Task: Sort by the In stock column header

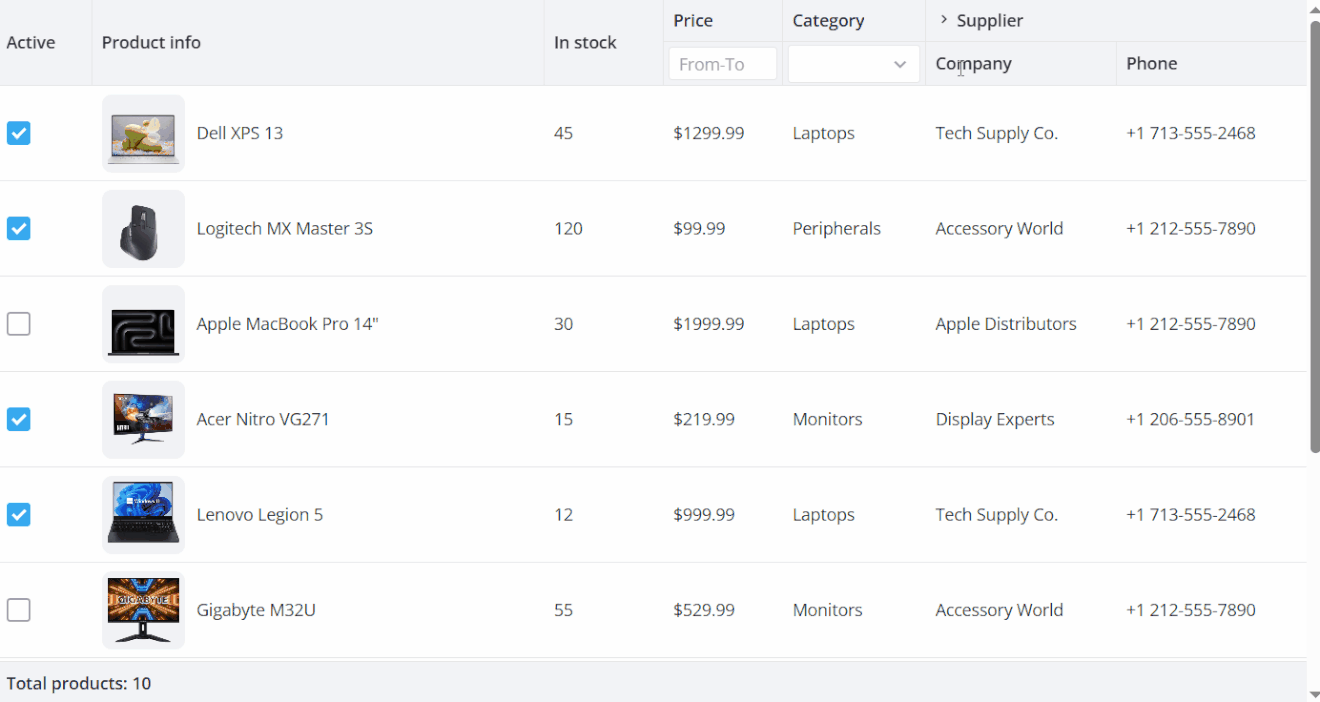Action: (x=585, y=43)
